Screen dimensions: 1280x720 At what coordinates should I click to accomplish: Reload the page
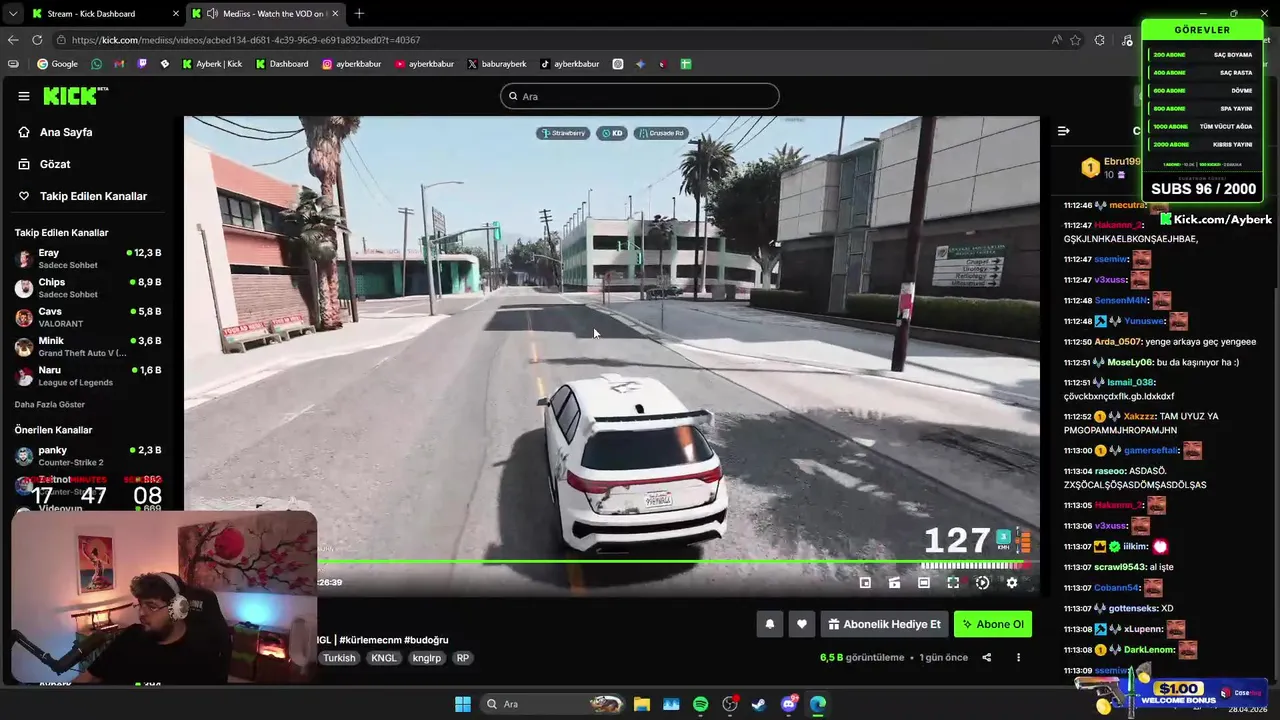click(37, 40)
